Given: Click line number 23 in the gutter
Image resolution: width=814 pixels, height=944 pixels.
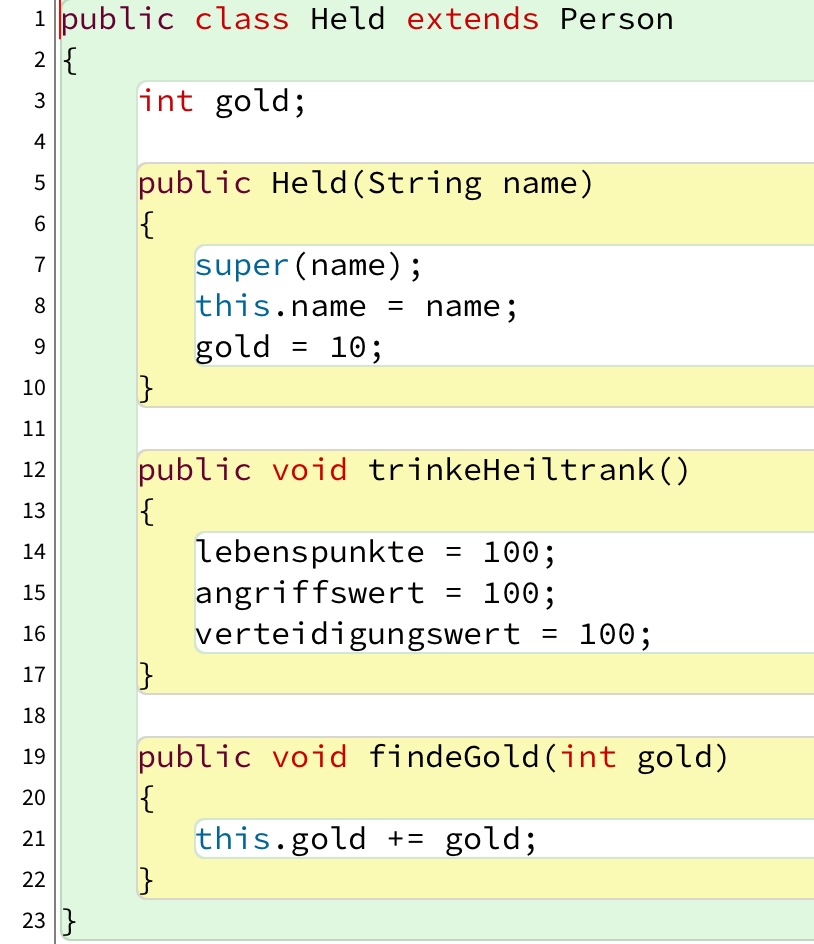Looking at the screenshot, I should (34, 921).
